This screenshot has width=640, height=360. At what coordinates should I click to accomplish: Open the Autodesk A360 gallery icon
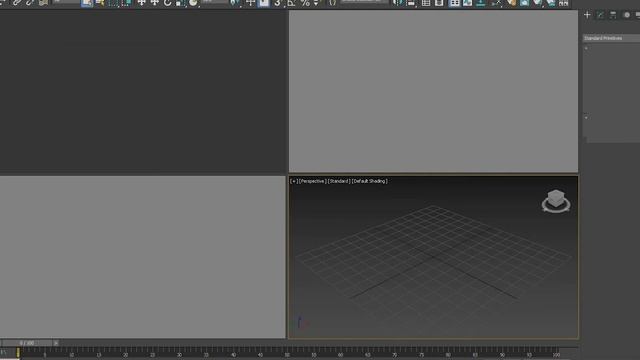(x=564, y=3)
